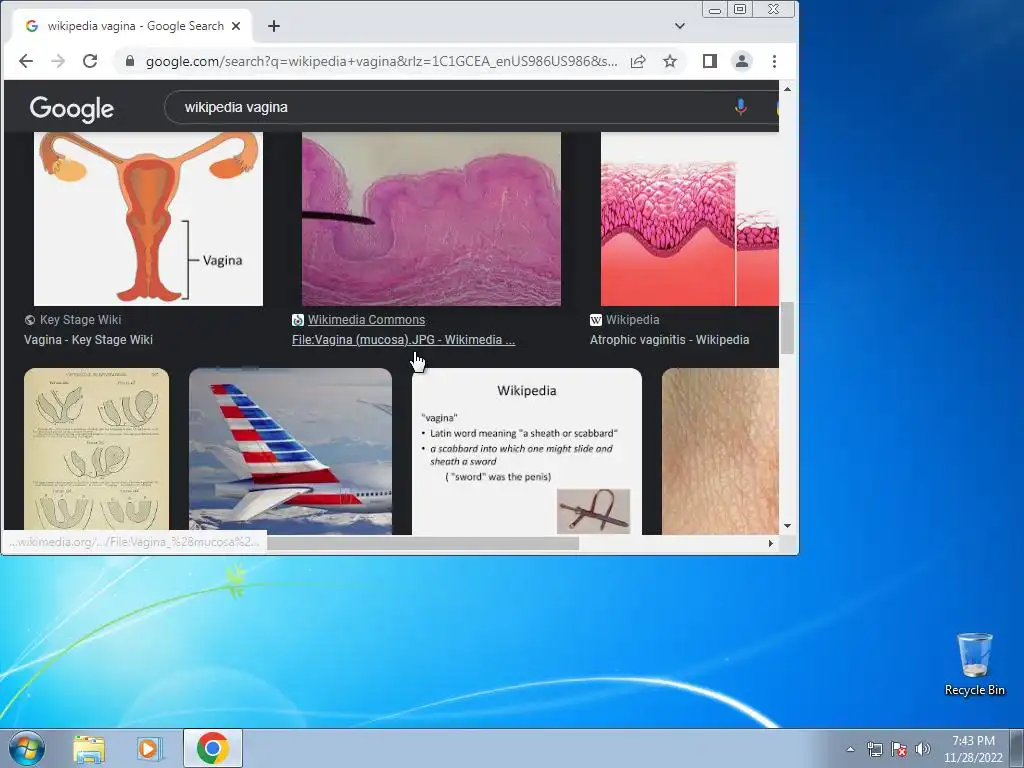Open the airplane tail image thumbnail
This screenshot has height=768, width=1024.
(x=291, y=451)
